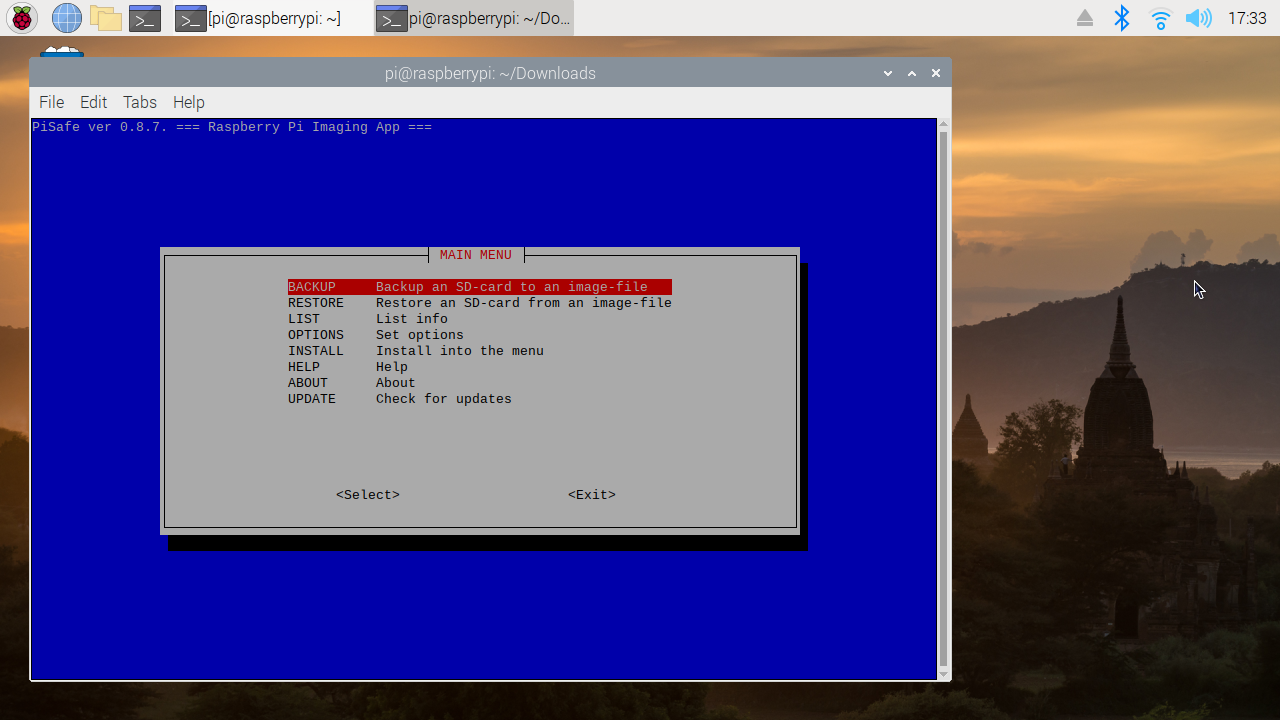Open the File Manager folder icon
The height and width of the screenshot is (720, 1280).
pyautogui.click(x=105, y=18)
